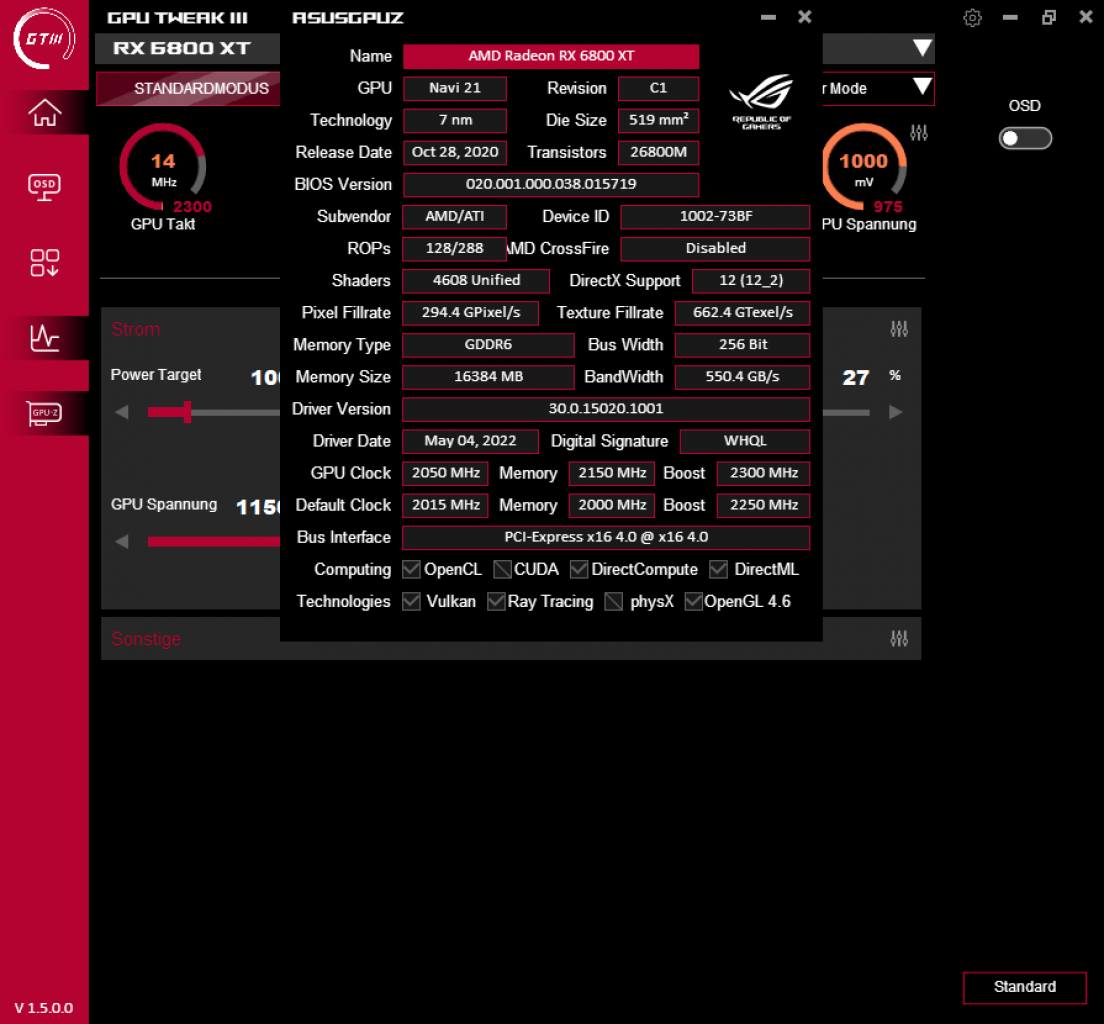Click the 16384 MB memory size value

pos(489,377)
